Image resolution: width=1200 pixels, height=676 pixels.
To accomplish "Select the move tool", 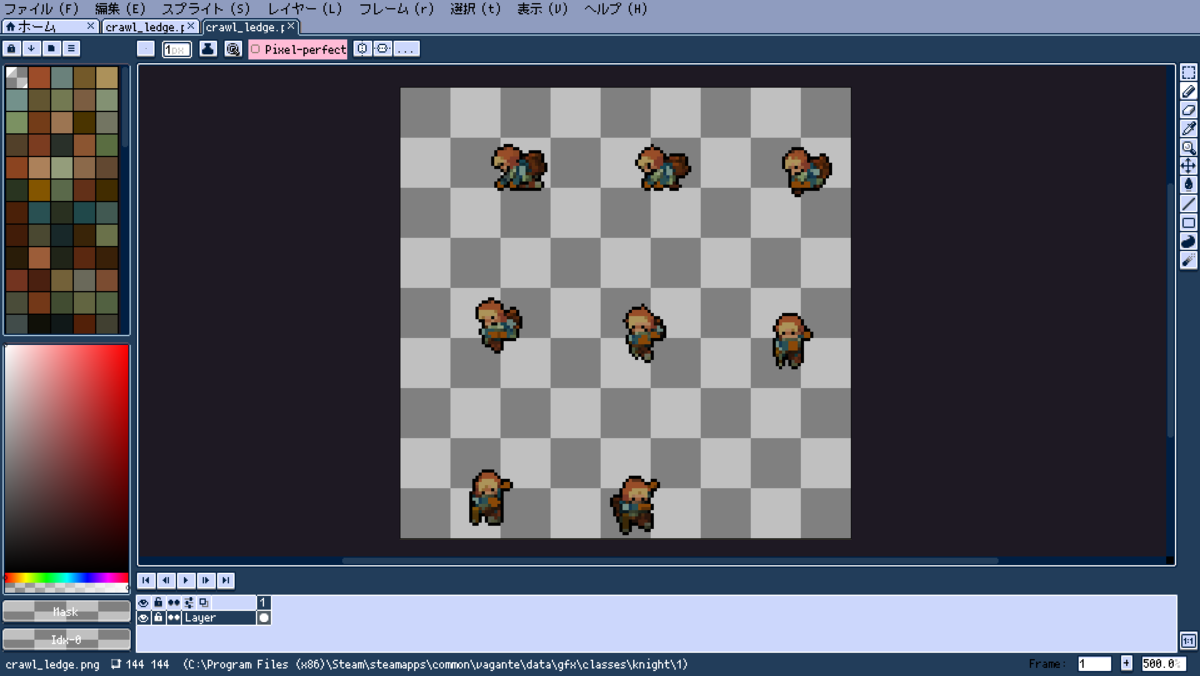I will click(1188, 166).
